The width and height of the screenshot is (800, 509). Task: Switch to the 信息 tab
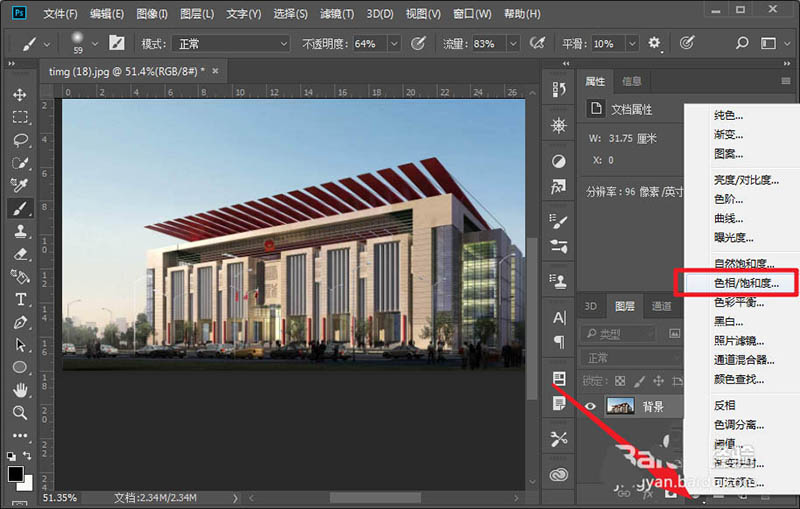[631, 81]
